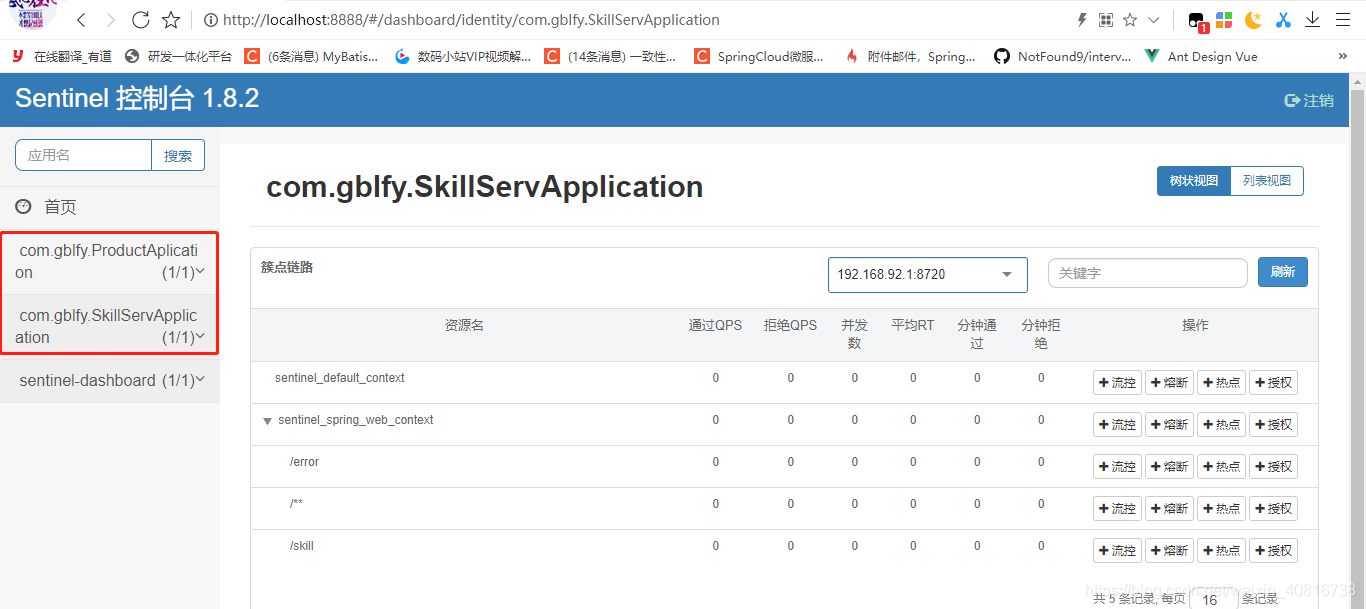The width and height of the screenshot is (1366, 609).
Task: Add 熔断 rule for sentinel_default_context
Action: [1169, 382]
